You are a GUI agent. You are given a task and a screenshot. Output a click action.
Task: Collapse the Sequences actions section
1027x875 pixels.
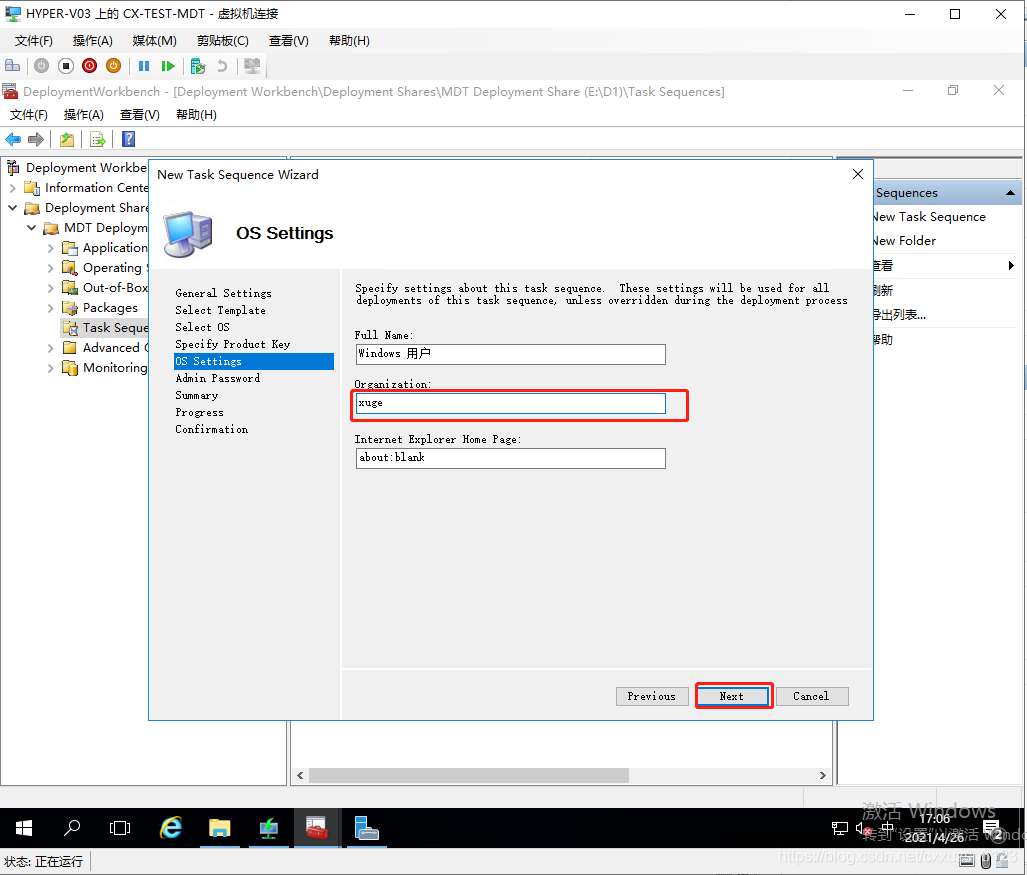pyautogui.click(x=1010, y=193)
